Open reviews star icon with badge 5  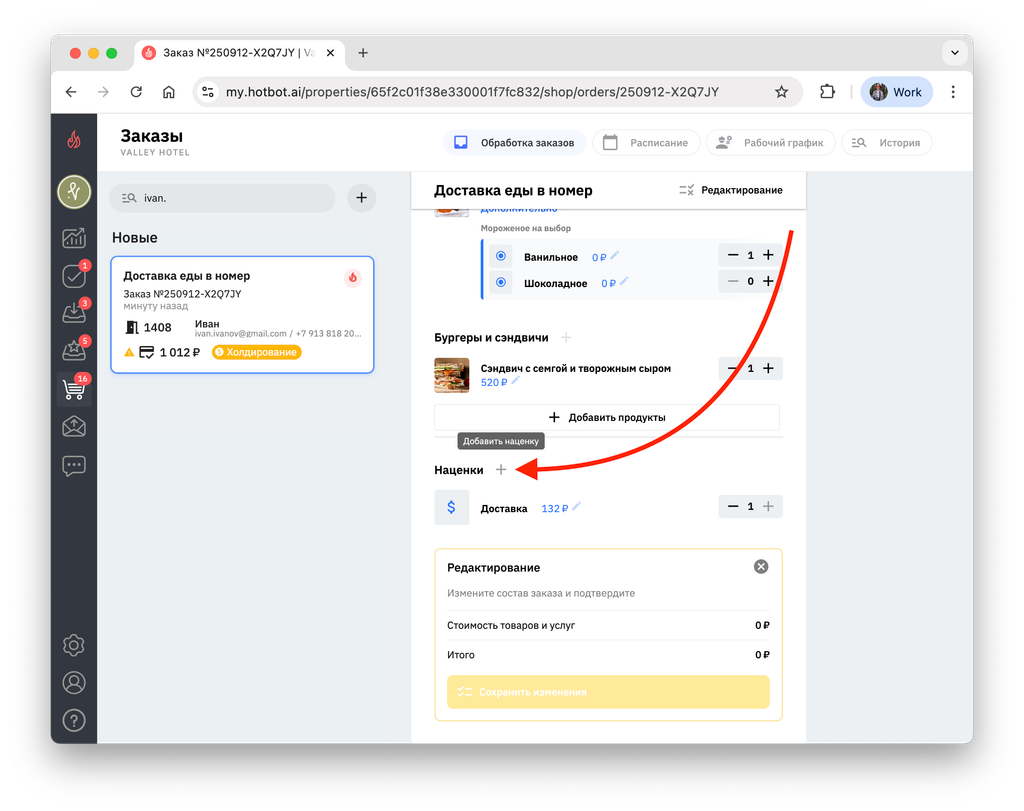[74, 351]
